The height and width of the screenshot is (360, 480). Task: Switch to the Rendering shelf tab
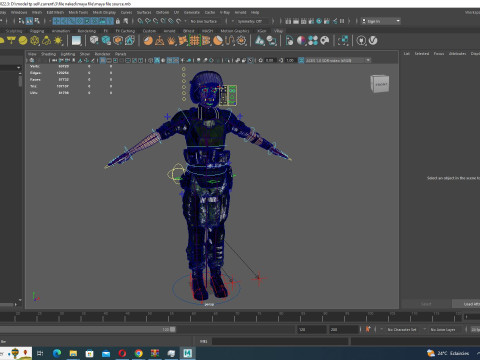(87, 31)
